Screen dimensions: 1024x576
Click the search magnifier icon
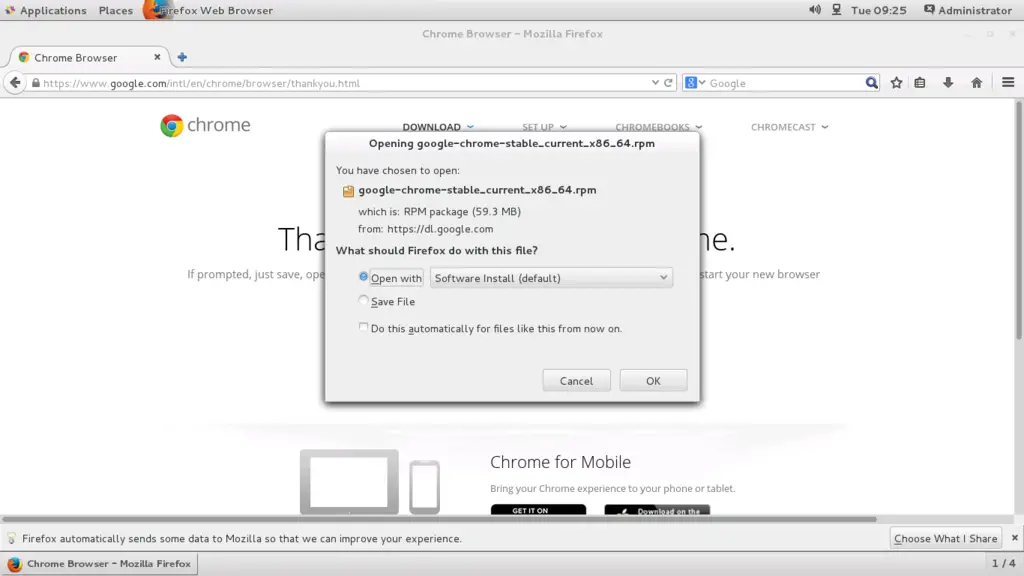[871, 83]
